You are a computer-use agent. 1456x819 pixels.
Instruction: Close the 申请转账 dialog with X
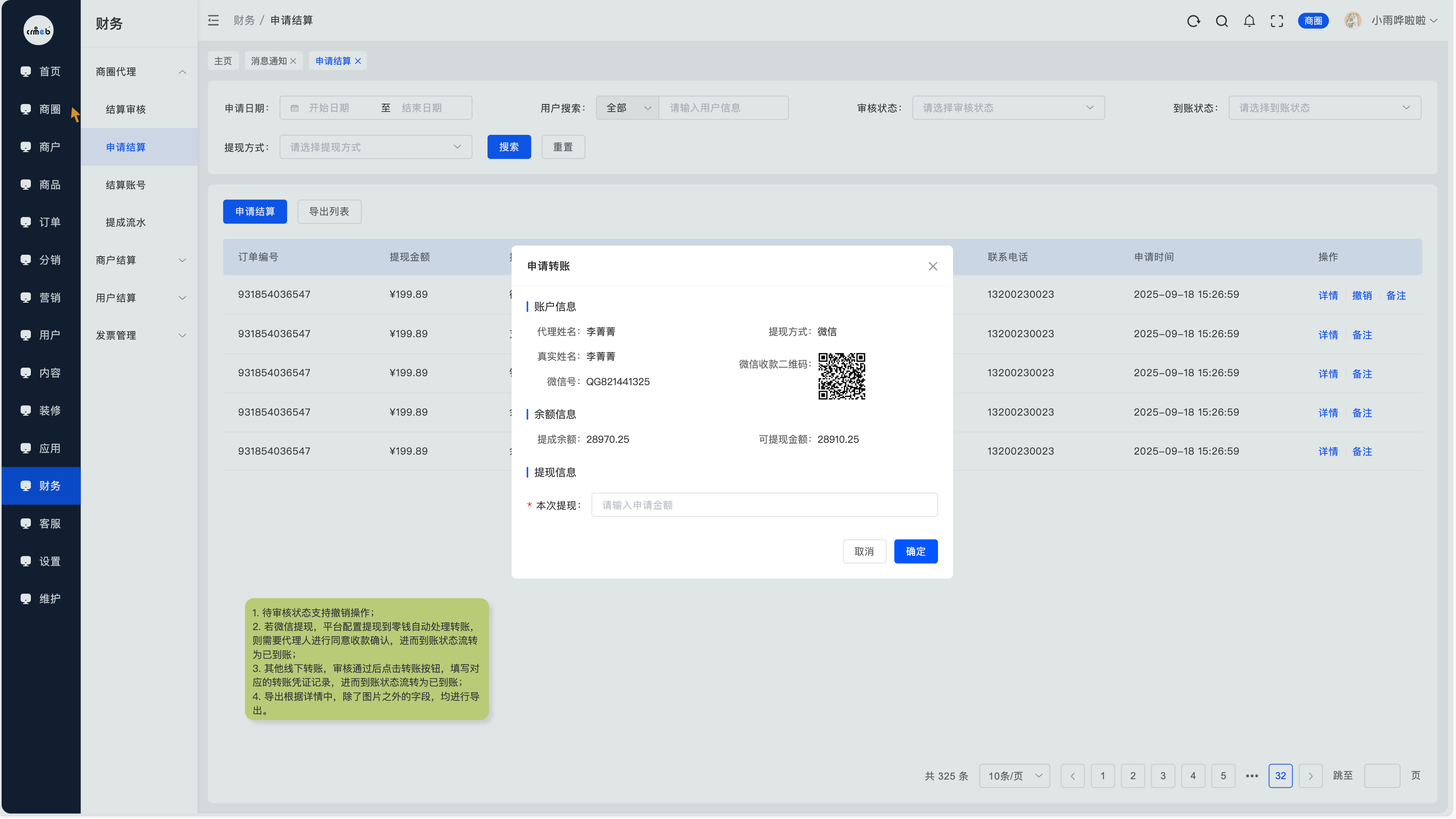click(933, 266)
